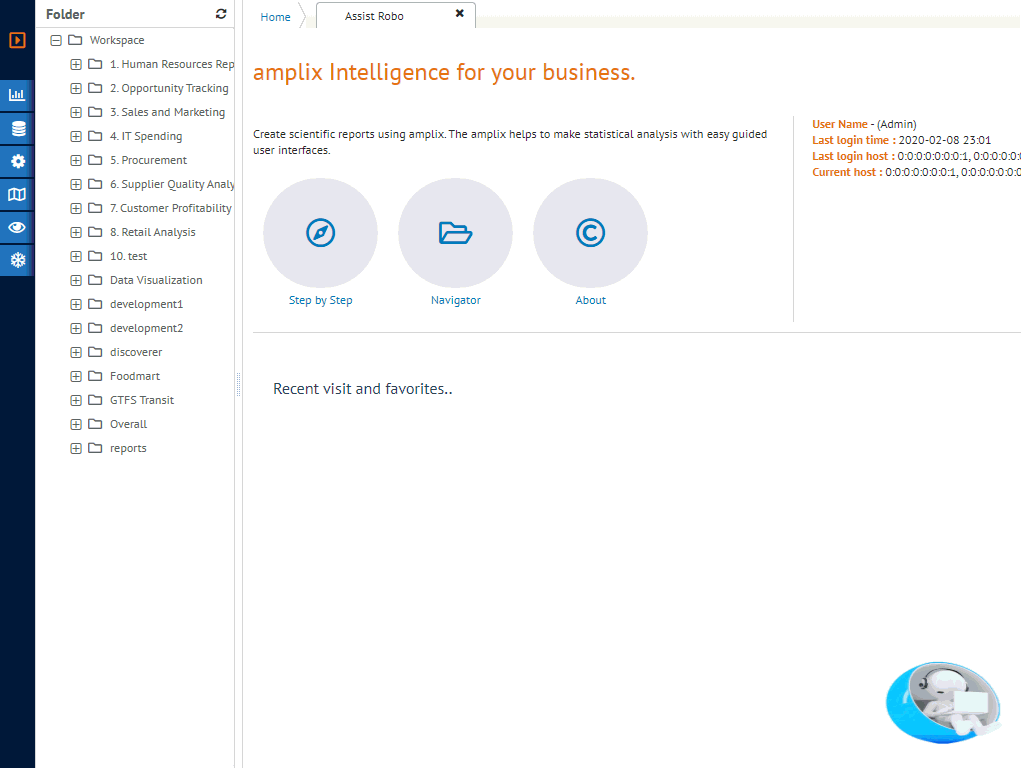Select the 8. Retail Analysis label
Viewport: 1024px width, 768px height.
tap(153, 232)
